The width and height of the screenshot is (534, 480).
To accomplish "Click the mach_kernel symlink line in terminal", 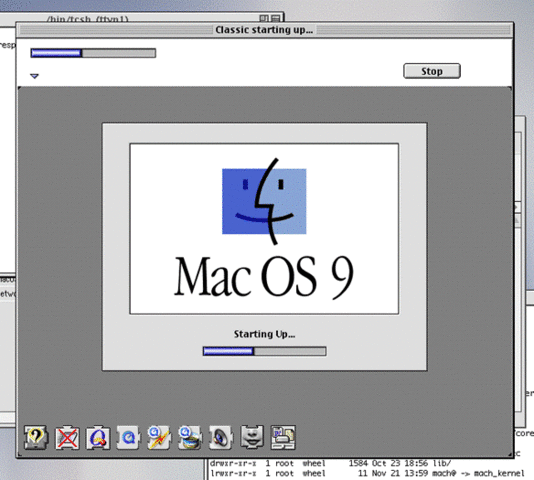I will click(x=367, y=473).
